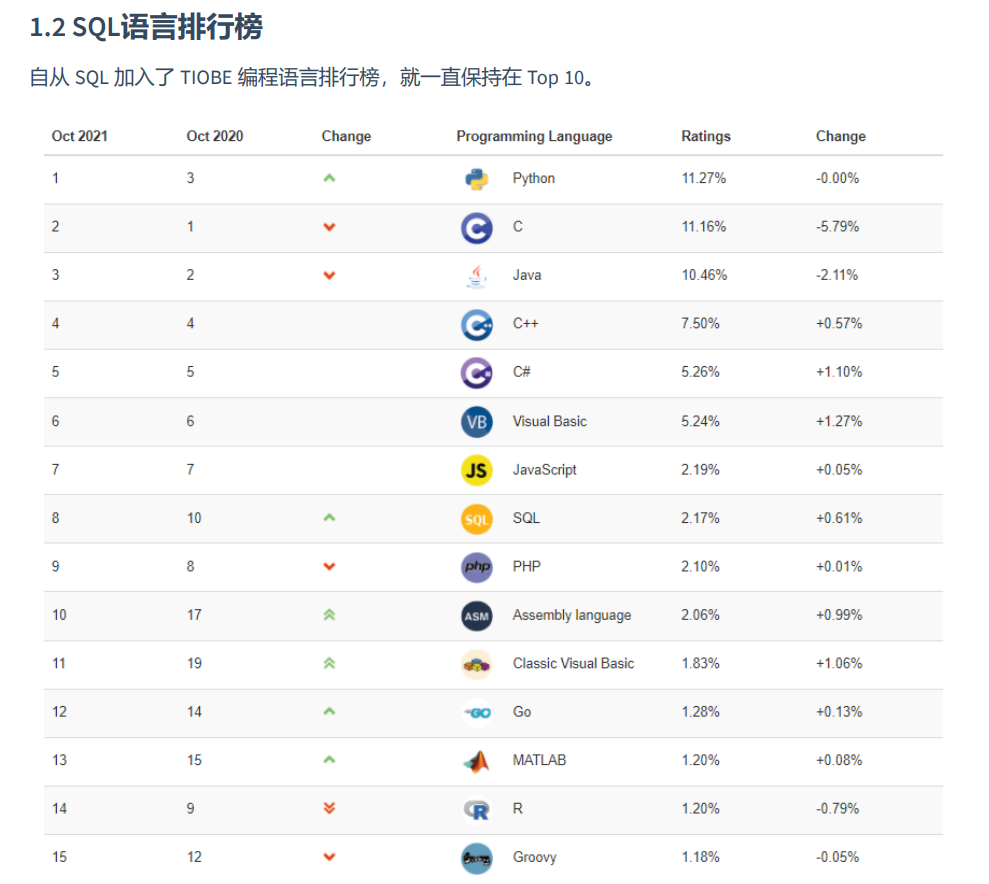The image size is (989, 884).
Task: Click the 'C#' language name
Action: click(522, 372)
